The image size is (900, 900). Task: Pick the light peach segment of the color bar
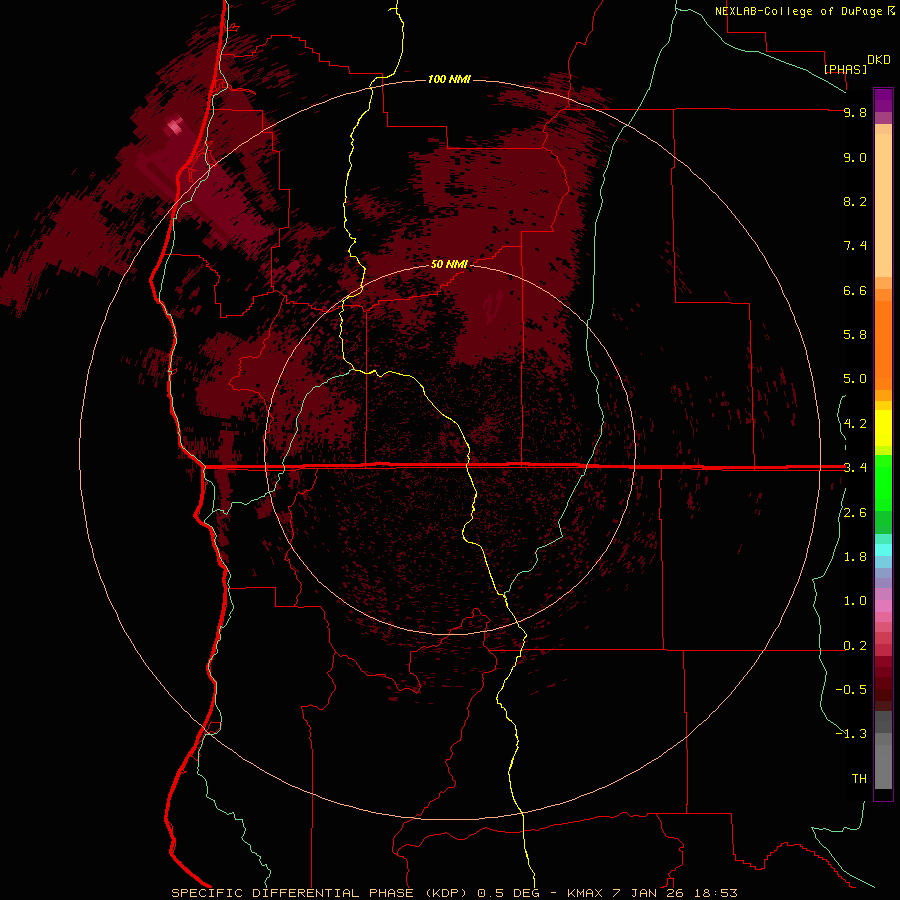tap(883, 205)
